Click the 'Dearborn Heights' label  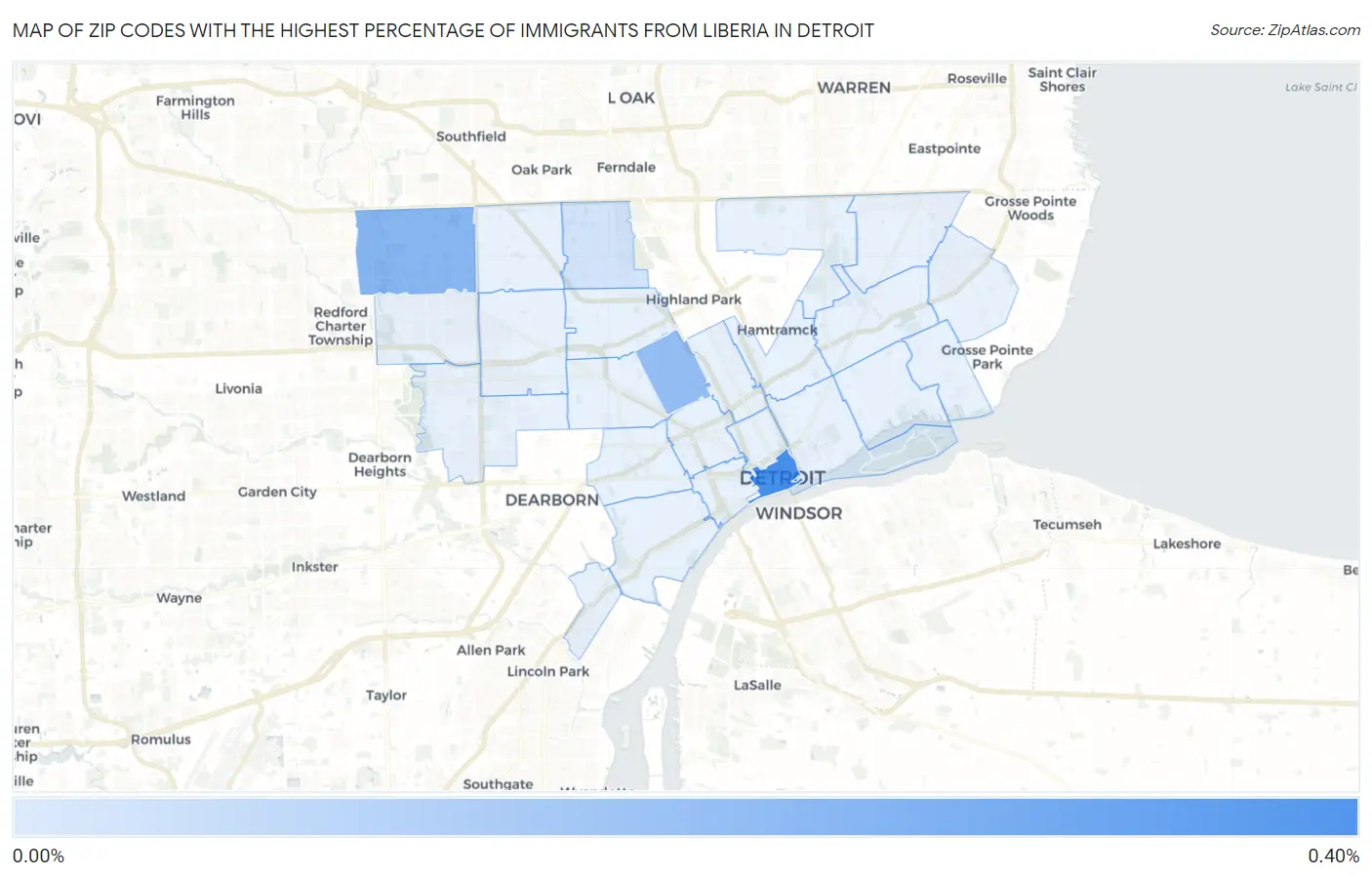click(x=380, y=464)
